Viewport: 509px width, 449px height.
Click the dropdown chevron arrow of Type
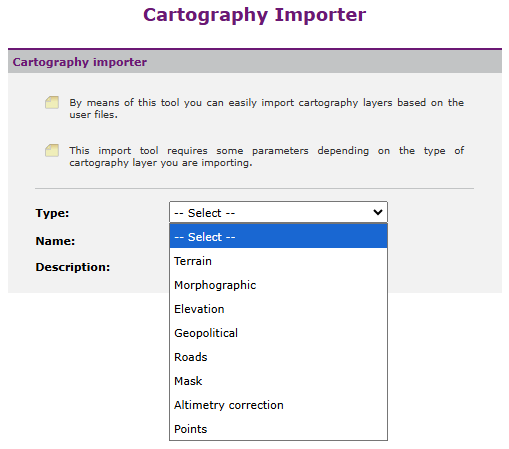(378, 212)
